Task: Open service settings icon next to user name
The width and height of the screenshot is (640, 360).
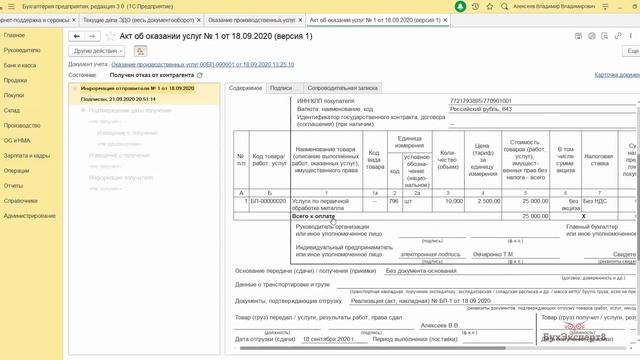Action: click(605, 7)
